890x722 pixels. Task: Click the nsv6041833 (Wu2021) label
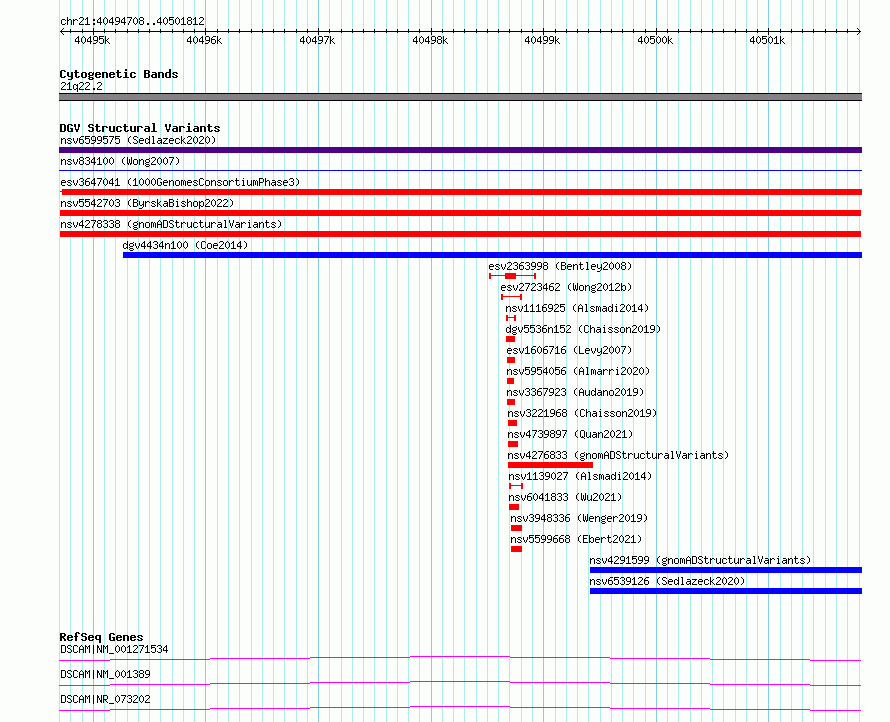coord(565,497)
